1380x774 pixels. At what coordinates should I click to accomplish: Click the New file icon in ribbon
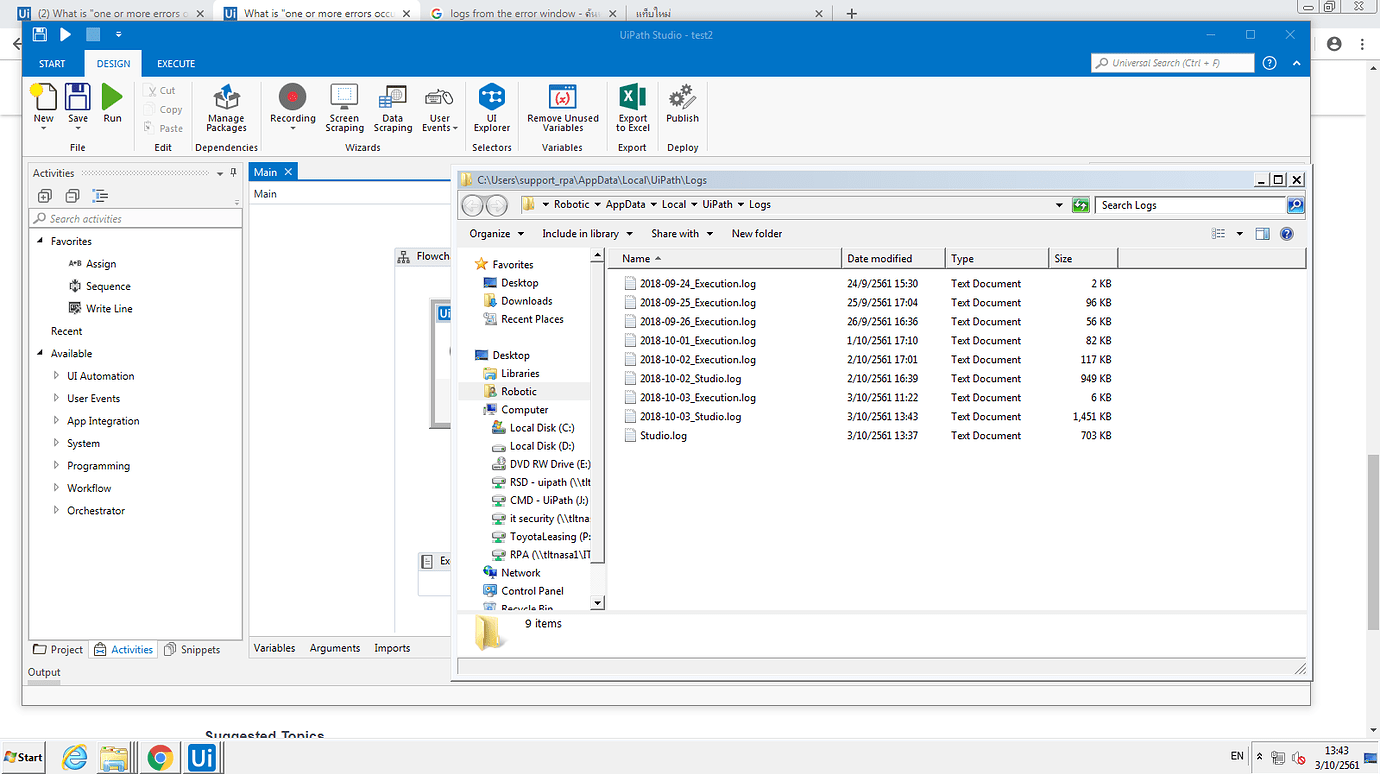pyautogui.click(x=43, y=106)
